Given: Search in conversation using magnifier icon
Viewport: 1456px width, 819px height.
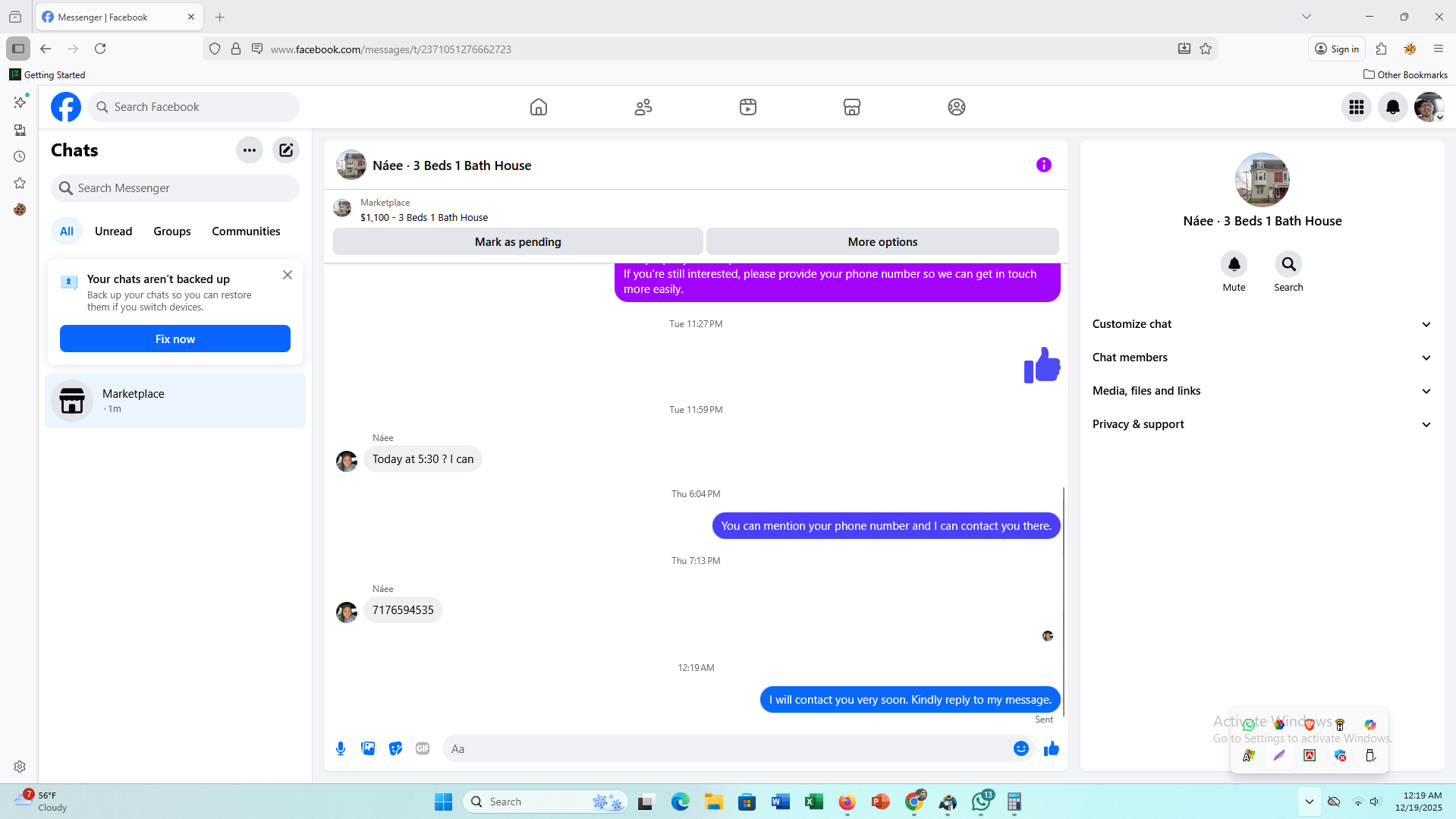Looking at the screenshot, I should pyautogui.click(x=1289, y=264).
